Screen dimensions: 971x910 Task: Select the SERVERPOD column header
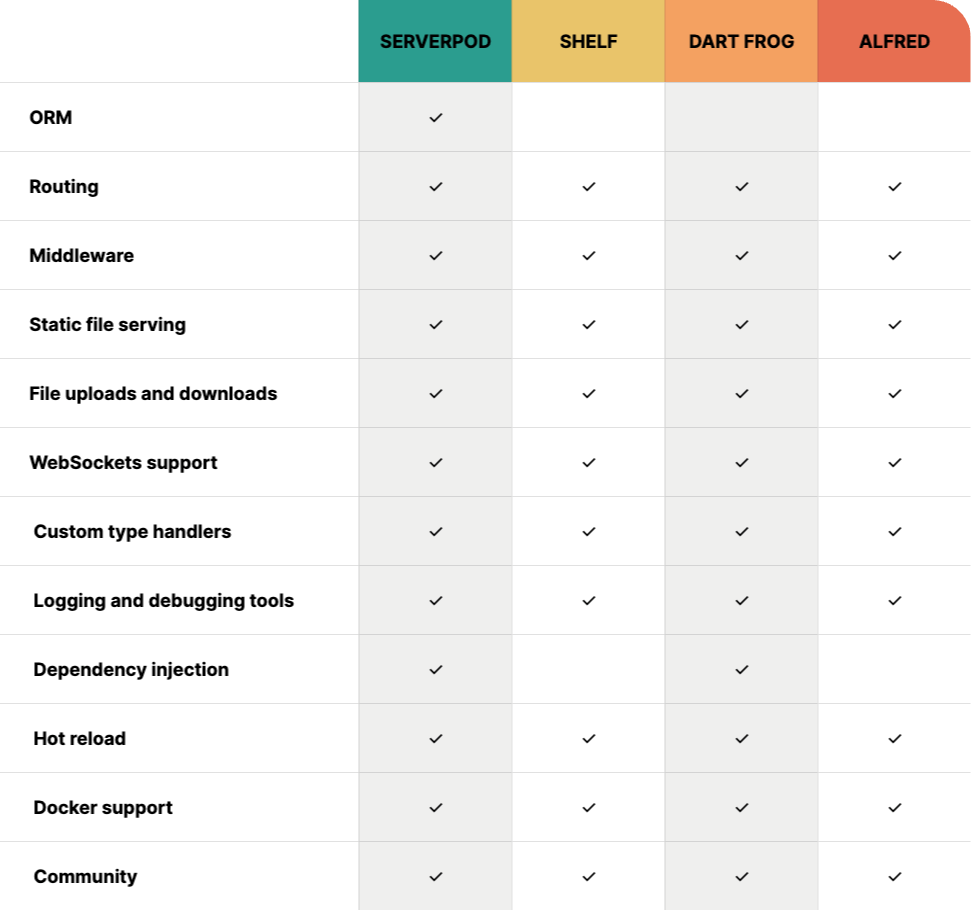[x=435, y=42]
